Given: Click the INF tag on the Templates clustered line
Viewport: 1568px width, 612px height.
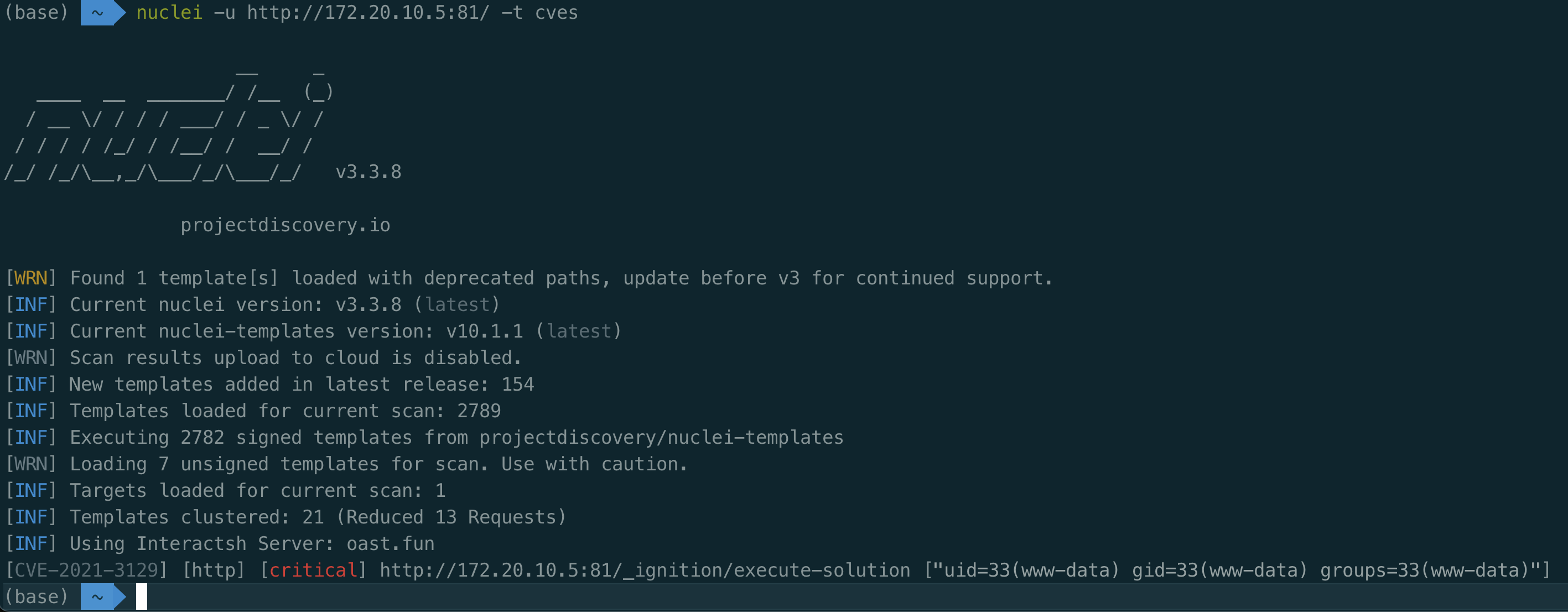Looking at the screenshot, I should tap(31, 517).
